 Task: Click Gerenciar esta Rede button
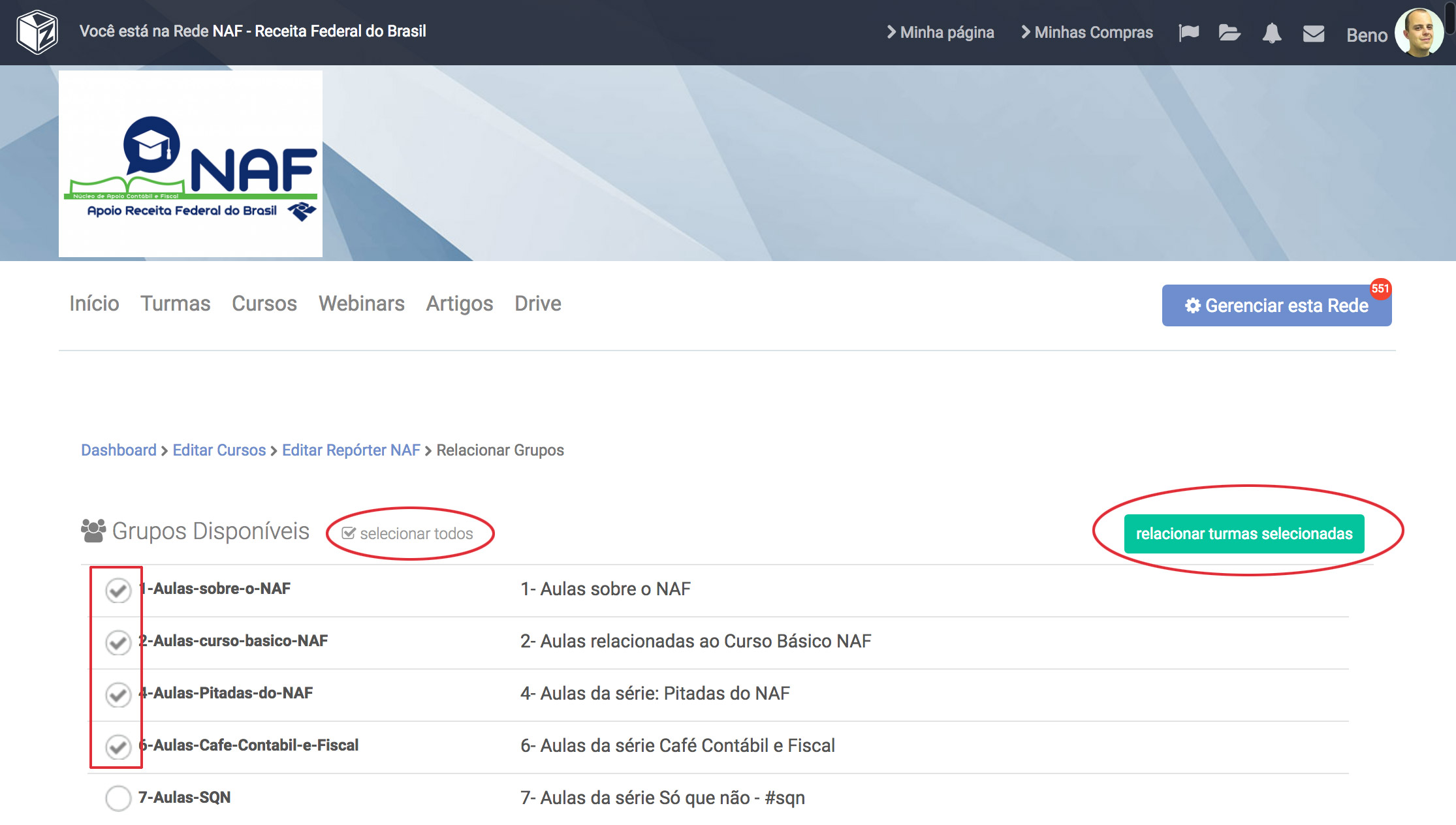(x=1276, y=305)
